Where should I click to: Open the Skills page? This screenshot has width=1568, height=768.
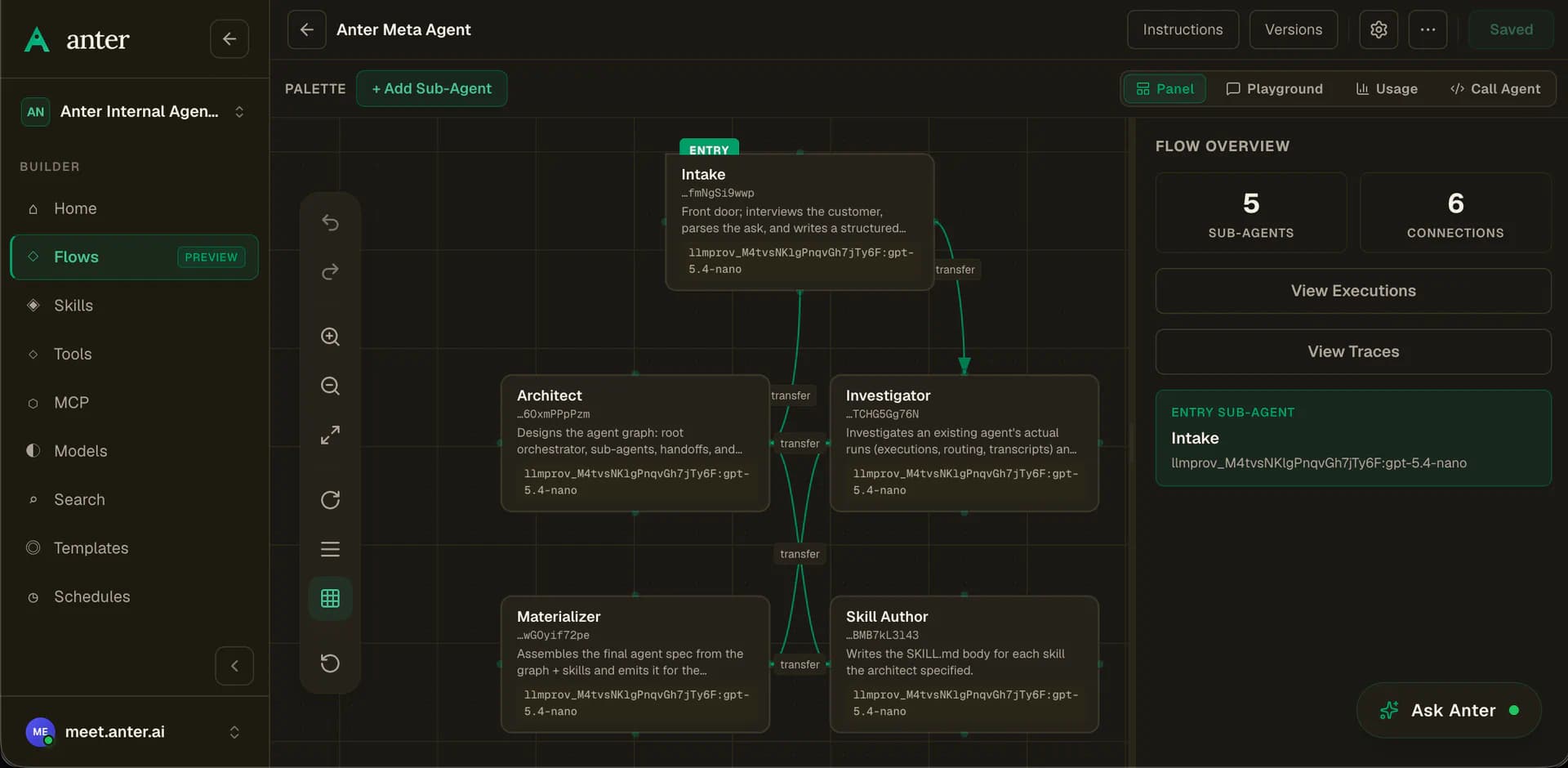click(134, 306)
